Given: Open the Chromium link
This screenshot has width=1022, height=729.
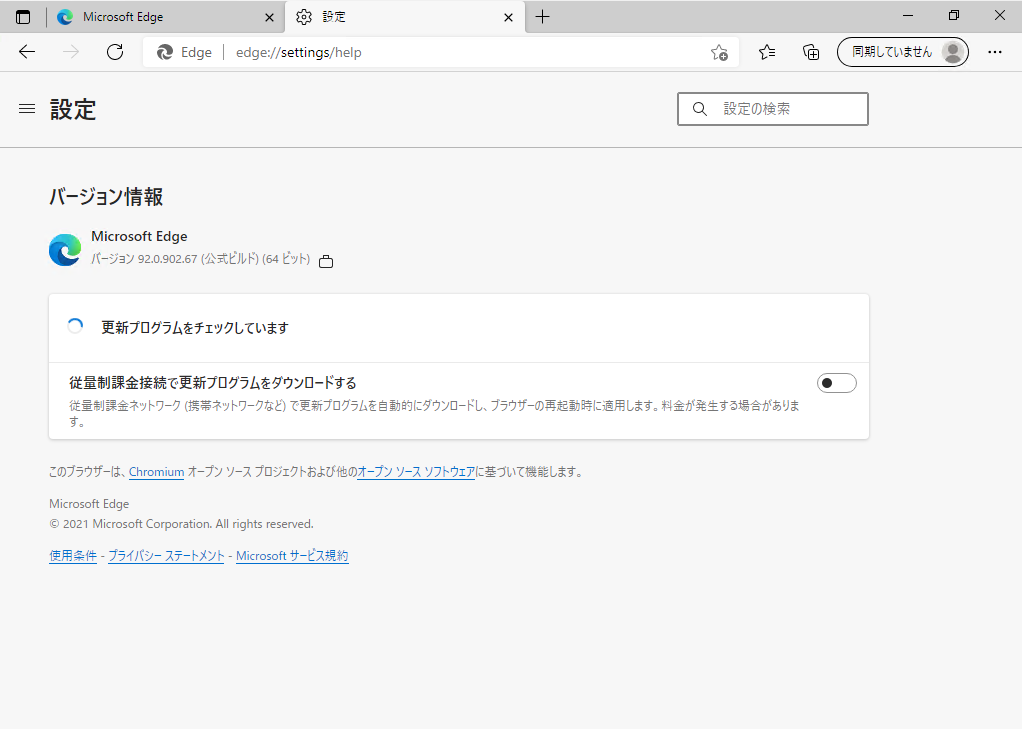Looking at the screenshot, I should (x=156, y=471).
